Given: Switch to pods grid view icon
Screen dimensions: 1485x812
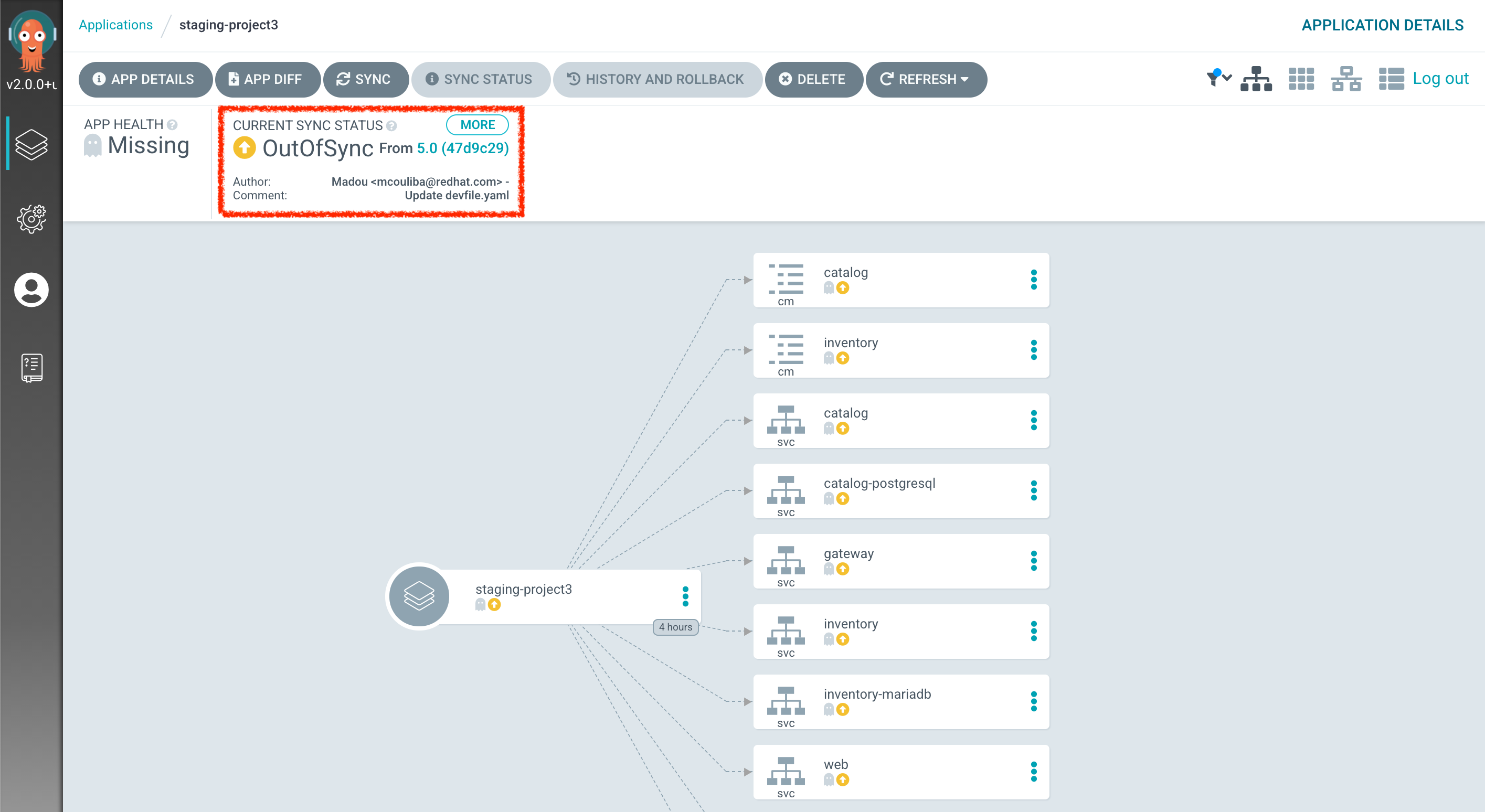Looking at the screenshot, I should coord(1301,79).
